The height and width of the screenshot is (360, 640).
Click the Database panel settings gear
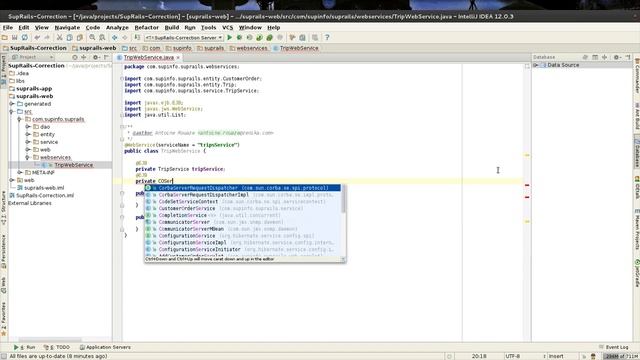[x=617, y=57]
